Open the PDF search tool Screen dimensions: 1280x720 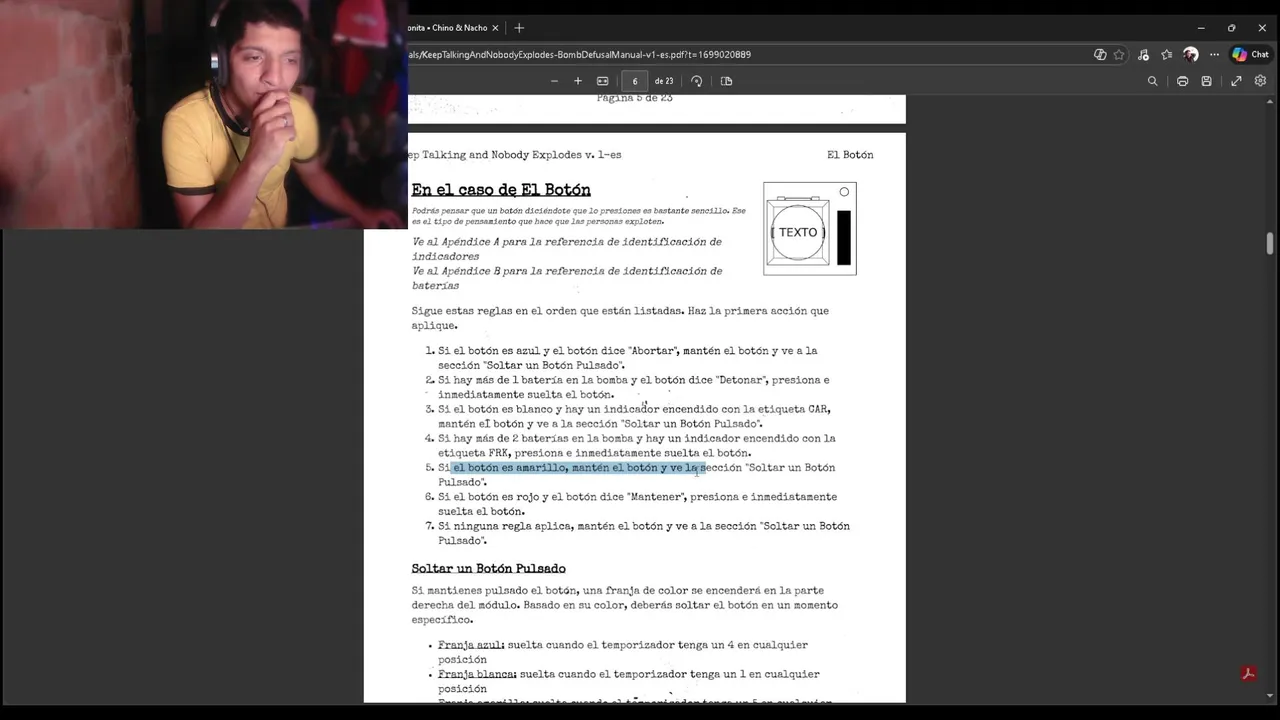[x=1153, y=81]
